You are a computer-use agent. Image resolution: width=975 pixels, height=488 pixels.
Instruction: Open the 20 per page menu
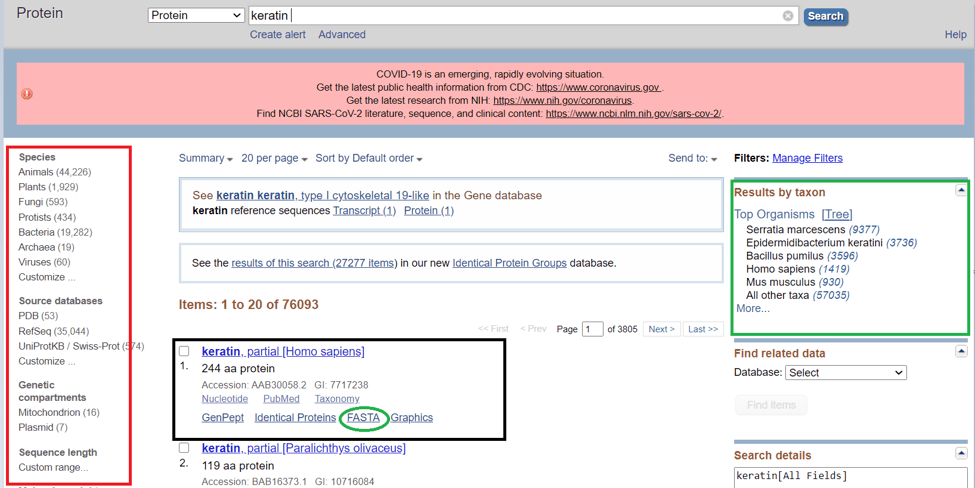point(274,158)
